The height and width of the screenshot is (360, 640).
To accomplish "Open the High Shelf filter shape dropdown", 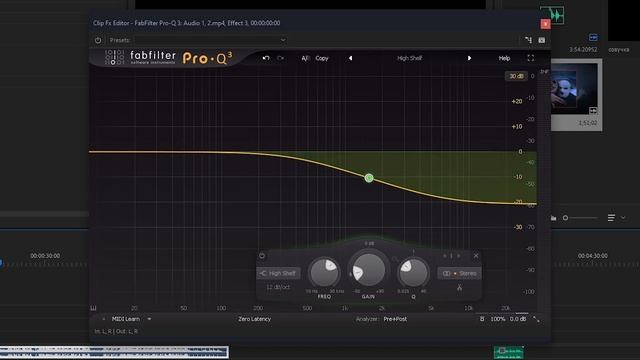I will pyautogui.click(x=278, y=273).
